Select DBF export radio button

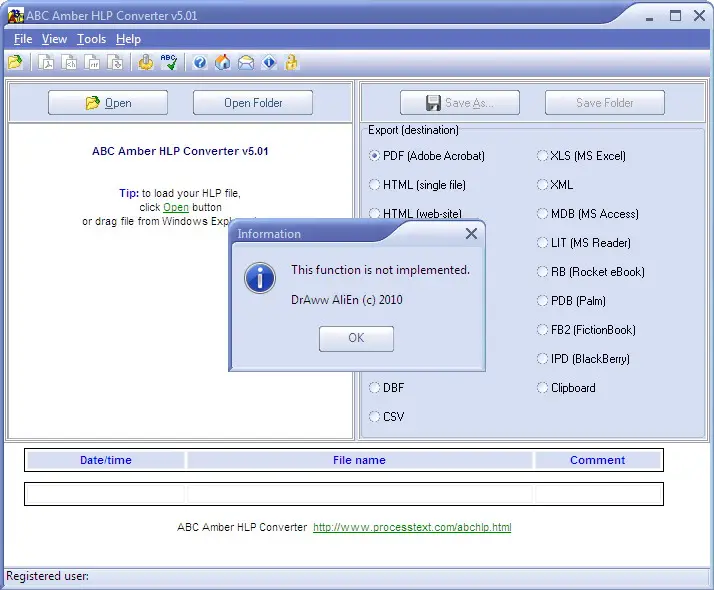(x=374, y=387)
